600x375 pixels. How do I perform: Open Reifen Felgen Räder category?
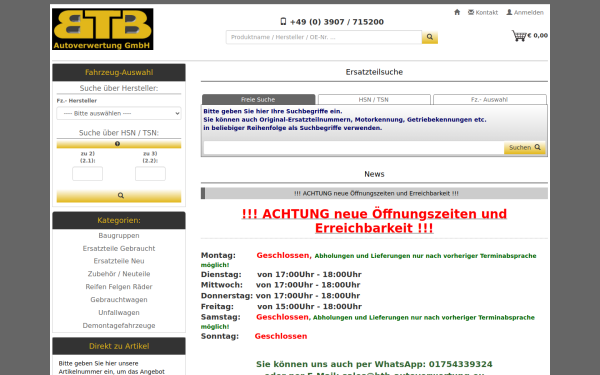pos(119,287)
